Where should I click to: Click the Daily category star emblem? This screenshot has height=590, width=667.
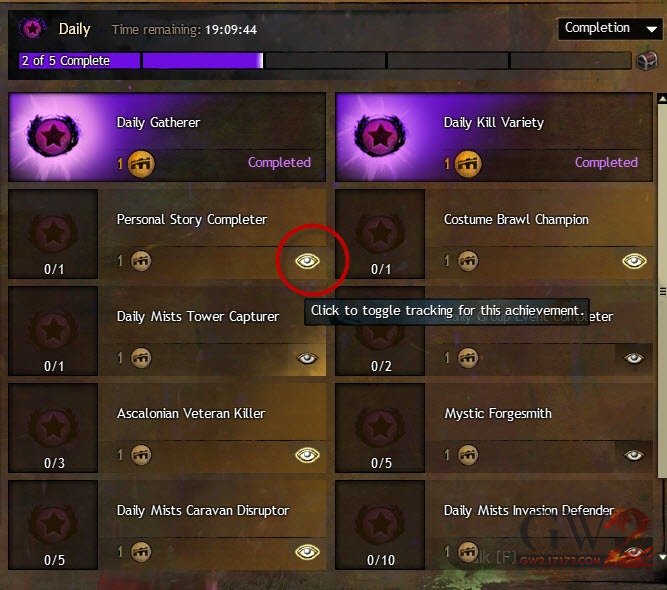coord(32,29)
